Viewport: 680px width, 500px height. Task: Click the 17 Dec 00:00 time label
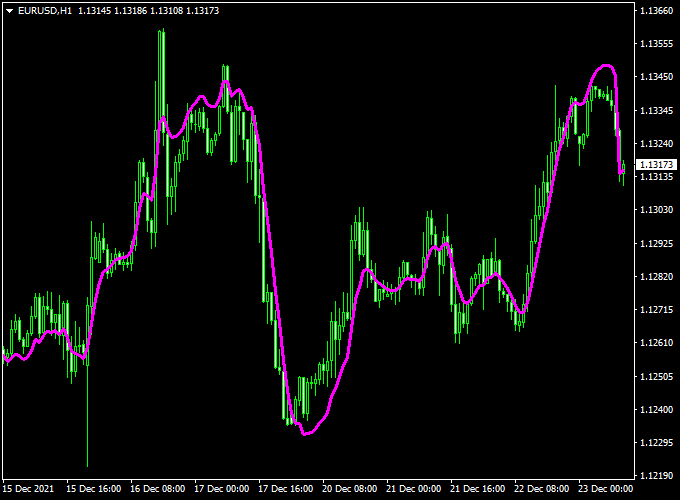coord(222,489)
